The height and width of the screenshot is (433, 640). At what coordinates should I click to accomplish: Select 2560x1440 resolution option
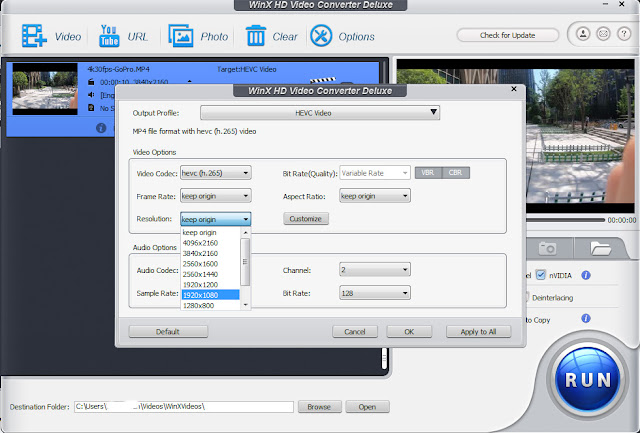[211, 274]
